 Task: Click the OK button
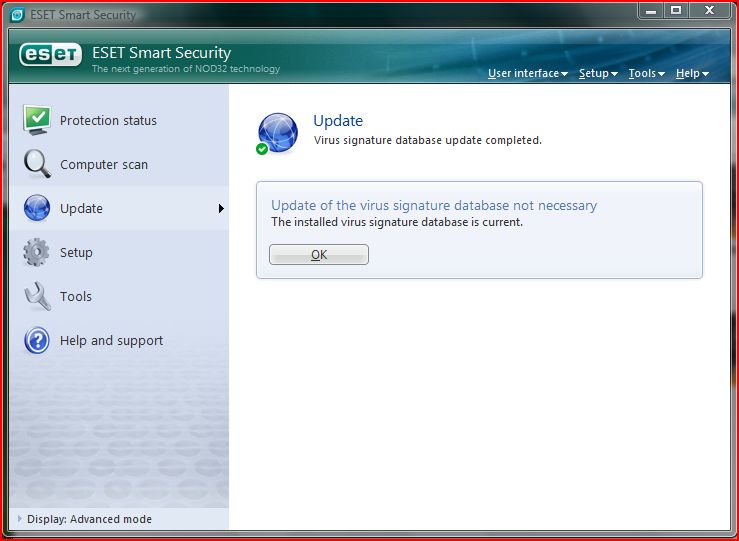coord(319,254)
